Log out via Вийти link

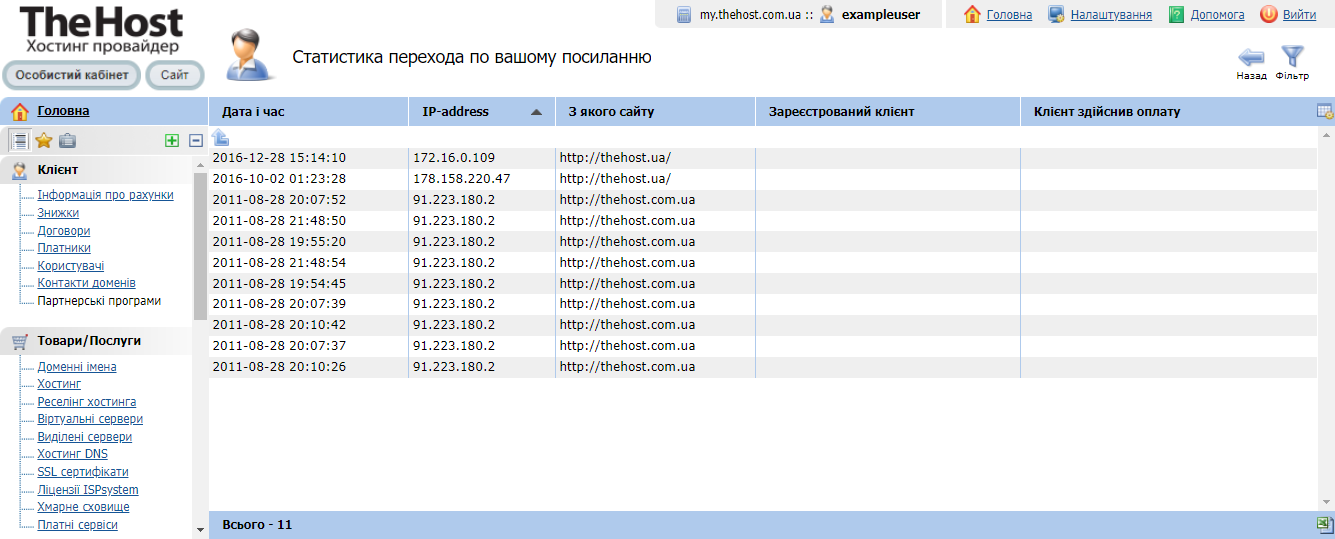1299,15
